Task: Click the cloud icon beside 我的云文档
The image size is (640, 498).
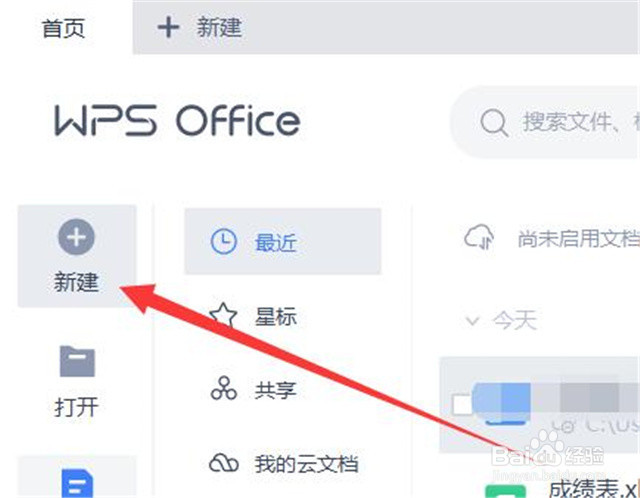Action: pos(224,463)
